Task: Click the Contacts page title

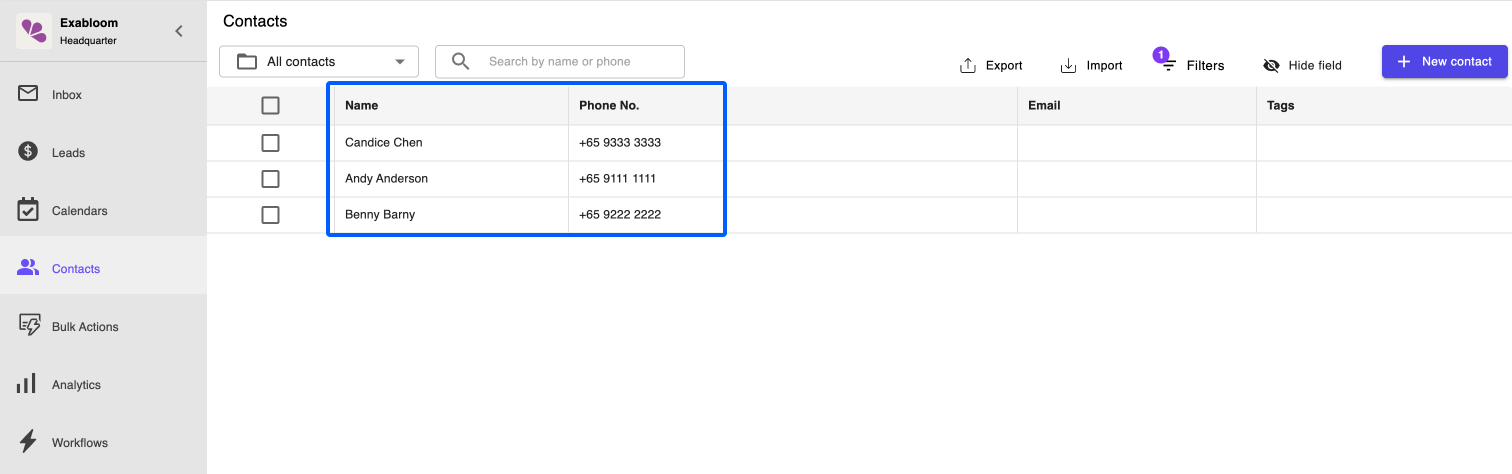Action: coord(255,21)
